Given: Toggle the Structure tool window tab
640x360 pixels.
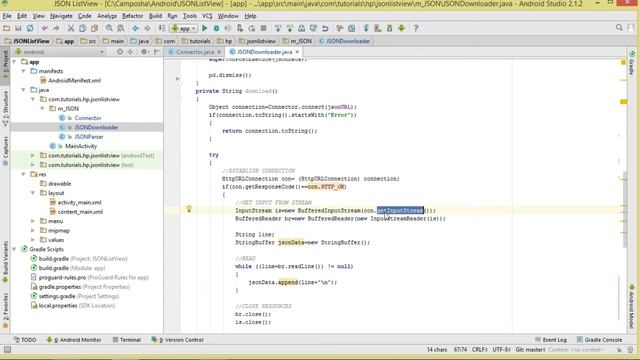Looking at the screenshot, I should click(x=5, y=108).
